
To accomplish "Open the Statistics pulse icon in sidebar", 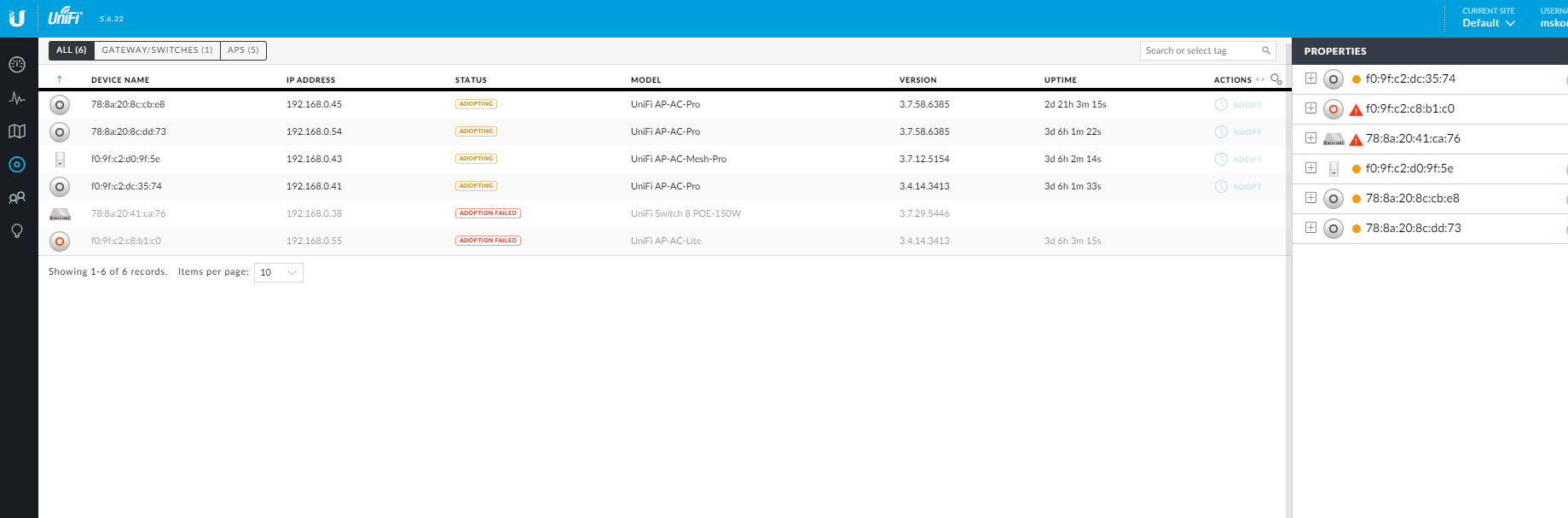I will pos(17,98).
